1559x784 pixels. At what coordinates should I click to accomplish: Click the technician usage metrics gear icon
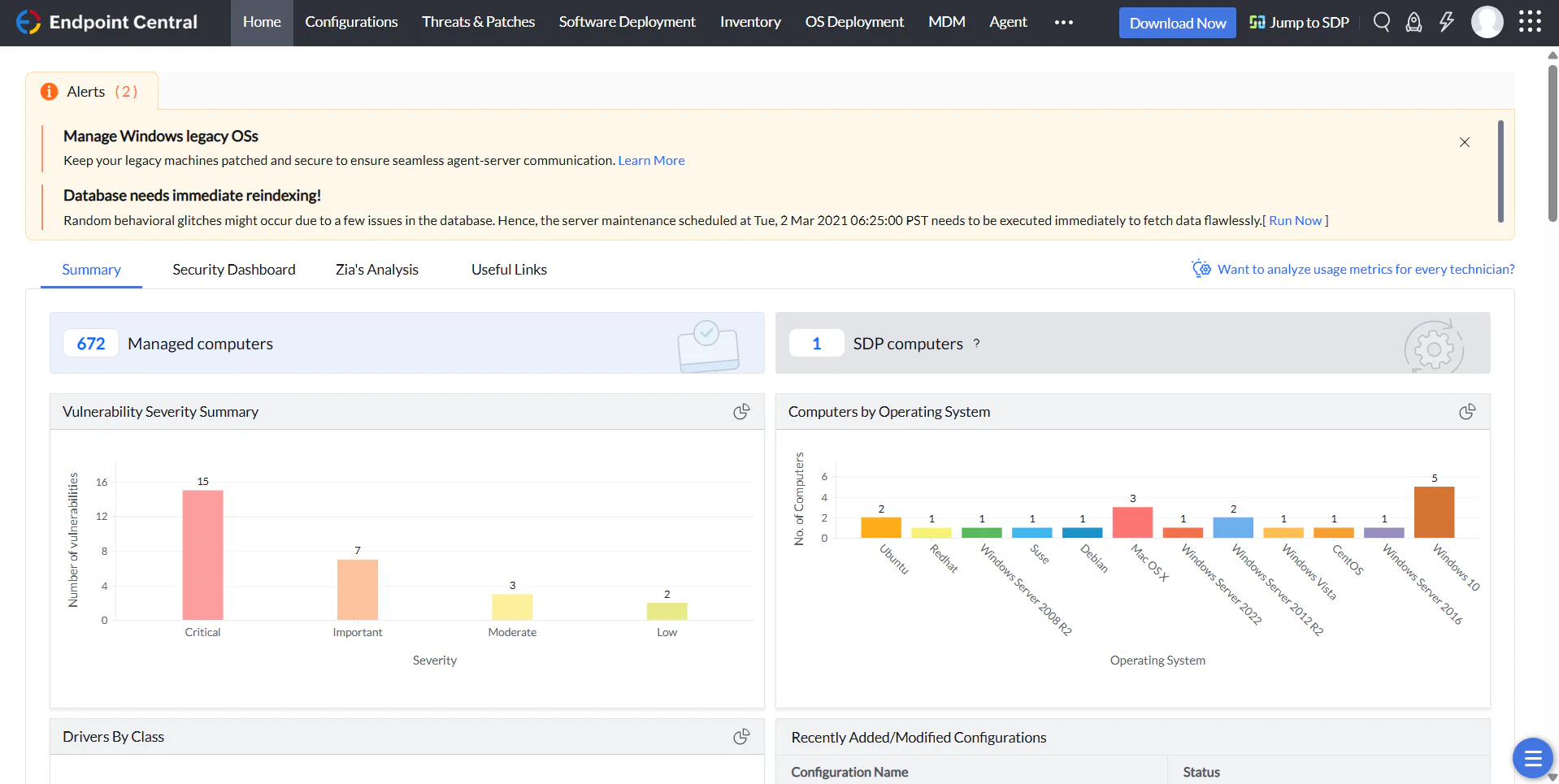click(1201, 269)
